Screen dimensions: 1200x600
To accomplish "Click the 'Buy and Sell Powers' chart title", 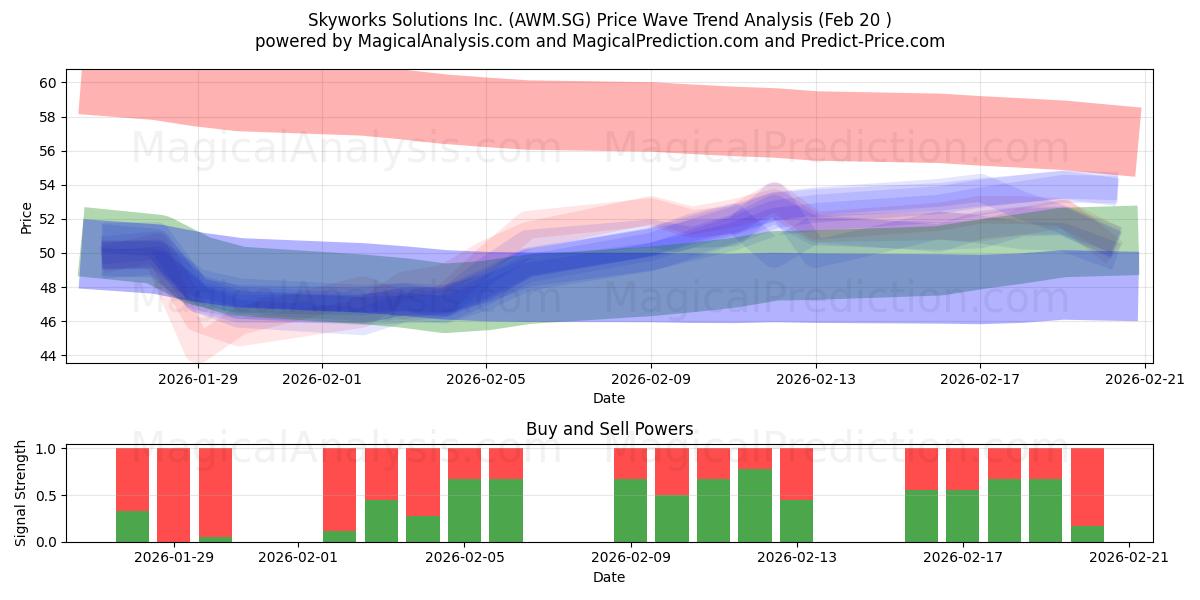I will click(609, 429).
